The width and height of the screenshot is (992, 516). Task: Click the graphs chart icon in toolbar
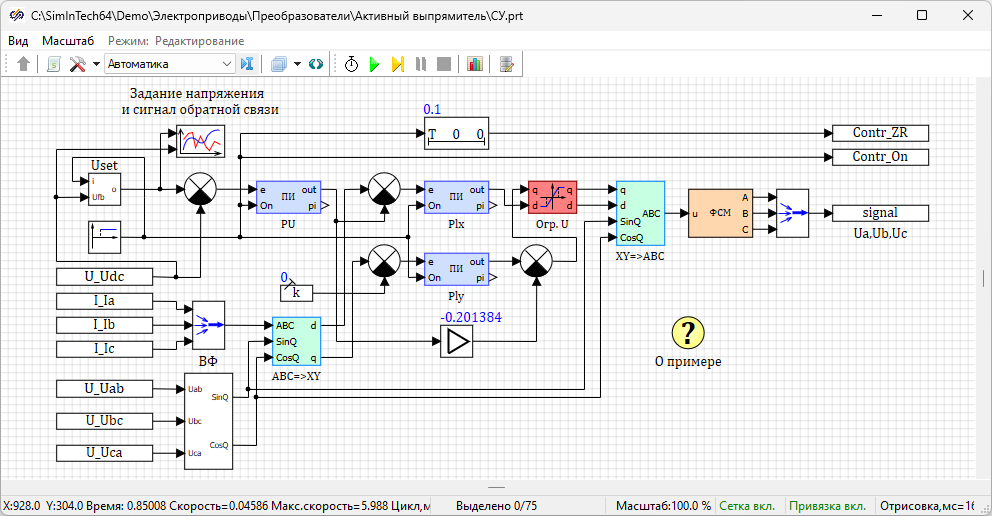(474, 64)
